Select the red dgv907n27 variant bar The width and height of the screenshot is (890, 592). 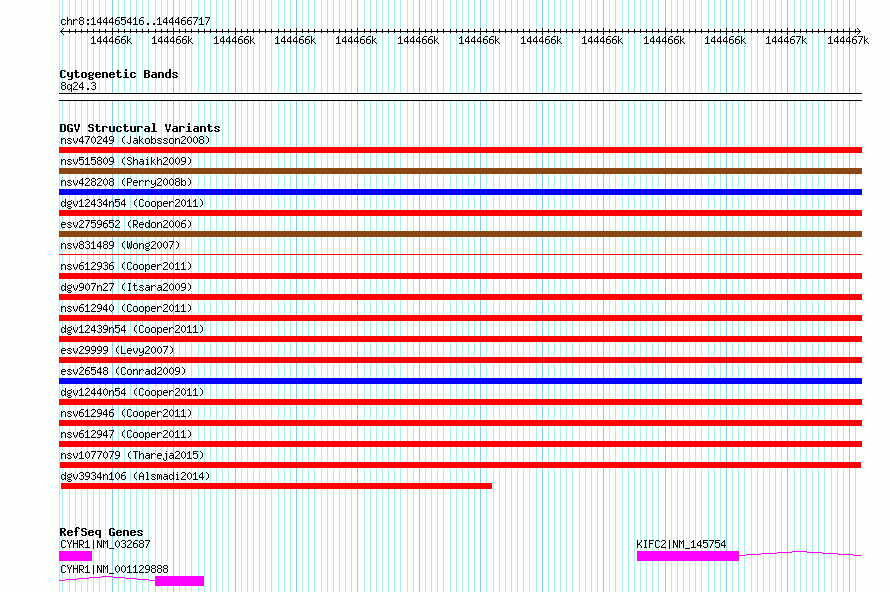tap(460, 297)
